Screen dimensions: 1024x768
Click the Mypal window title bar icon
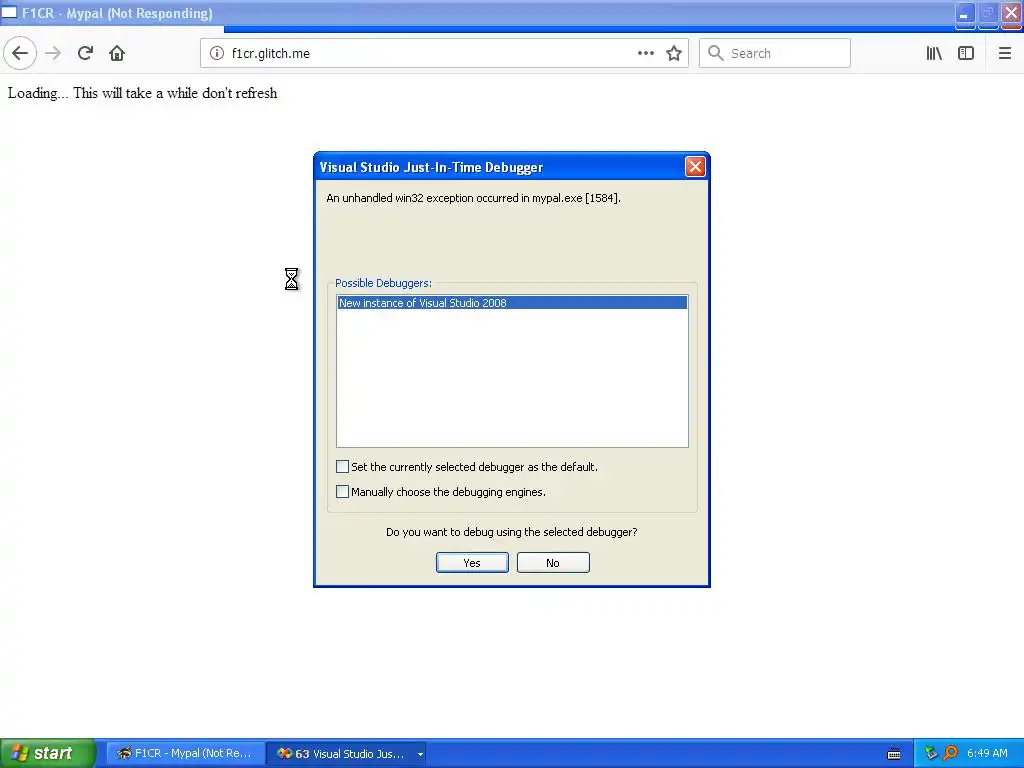[x=9, y=13]
